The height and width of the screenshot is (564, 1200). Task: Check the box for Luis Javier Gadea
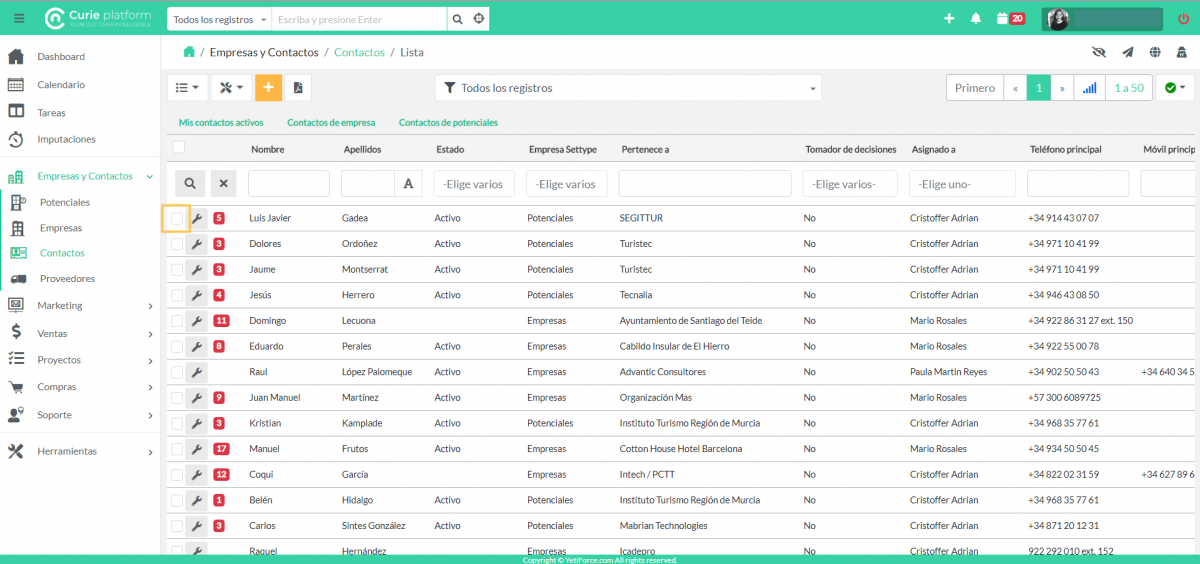tap(177, 218)
